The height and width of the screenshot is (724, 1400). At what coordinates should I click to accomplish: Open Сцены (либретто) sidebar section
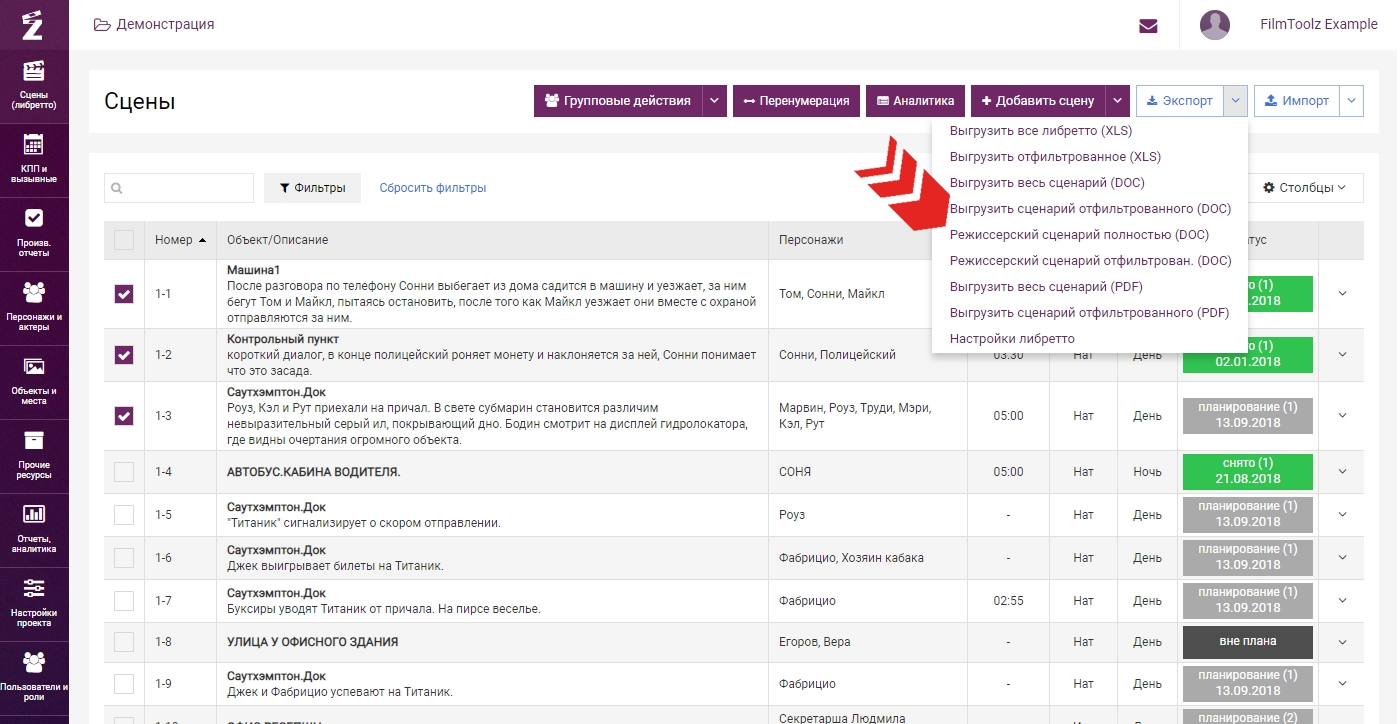click(34, 85)
